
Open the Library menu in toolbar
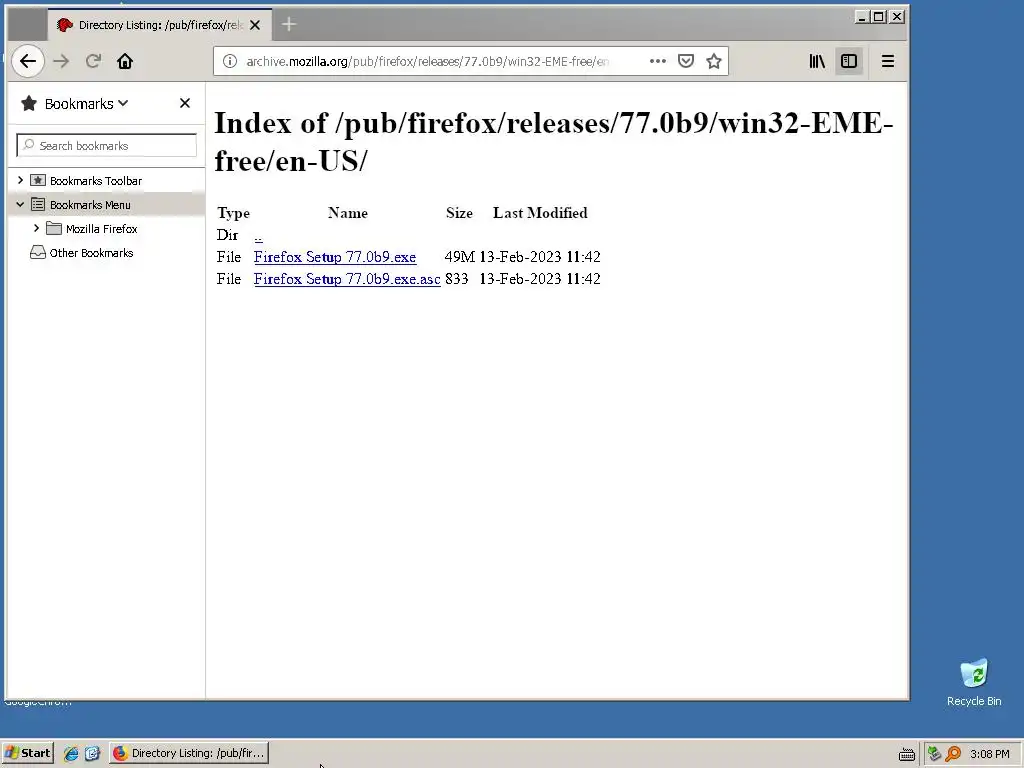click(x=817, y=61)
